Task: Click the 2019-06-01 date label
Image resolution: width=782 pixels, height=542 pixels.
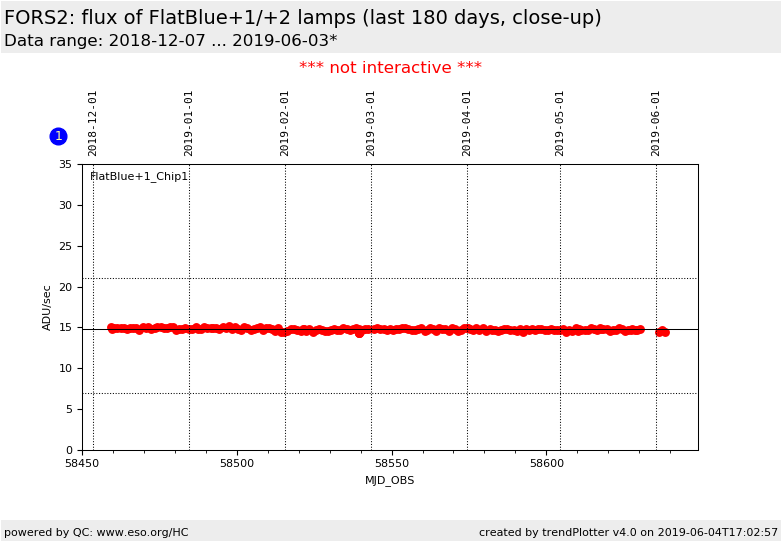Action: [x=655, y=123]
